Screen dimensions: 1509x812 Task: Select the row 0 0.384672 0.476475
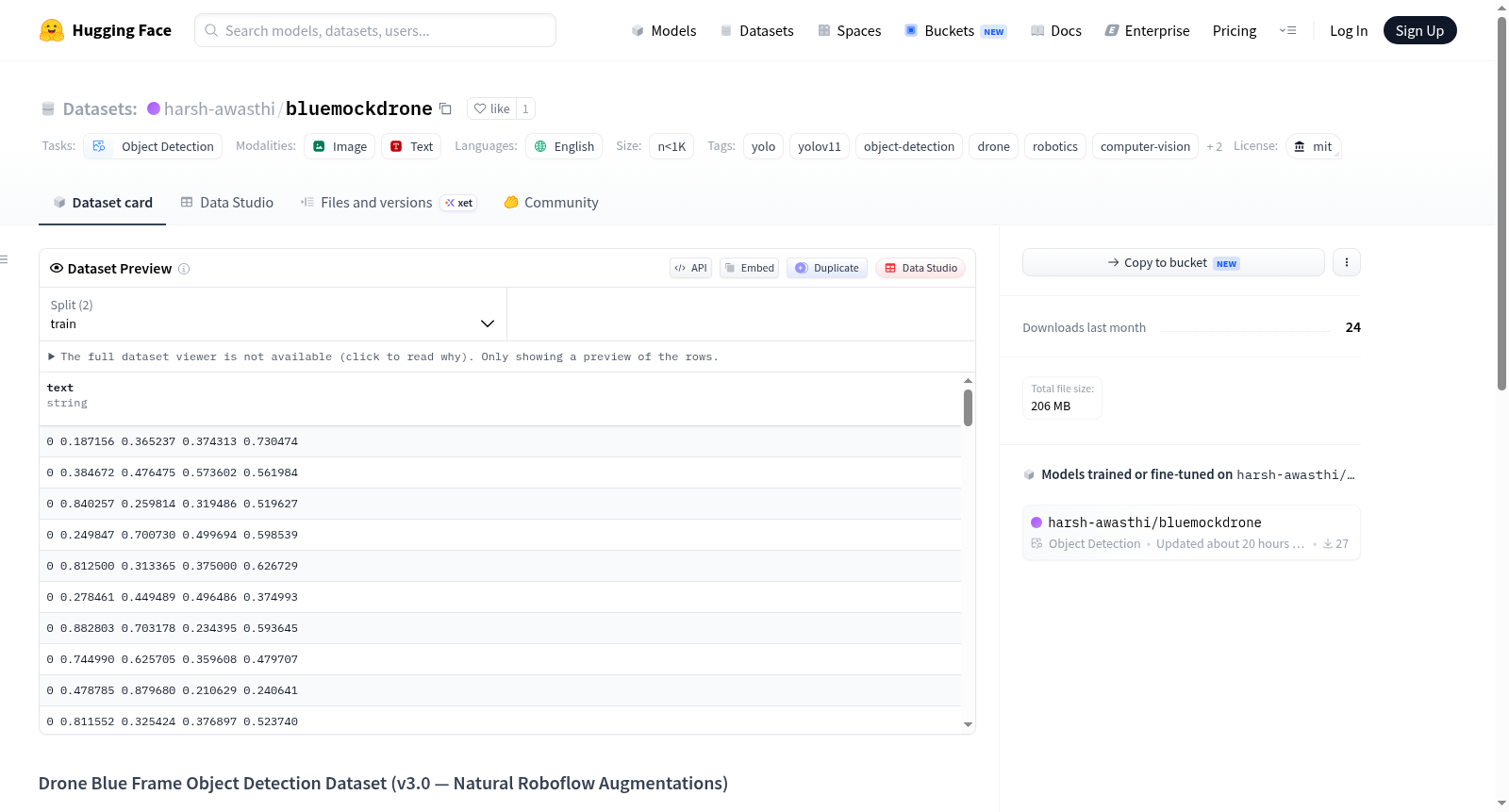(500, 472)
